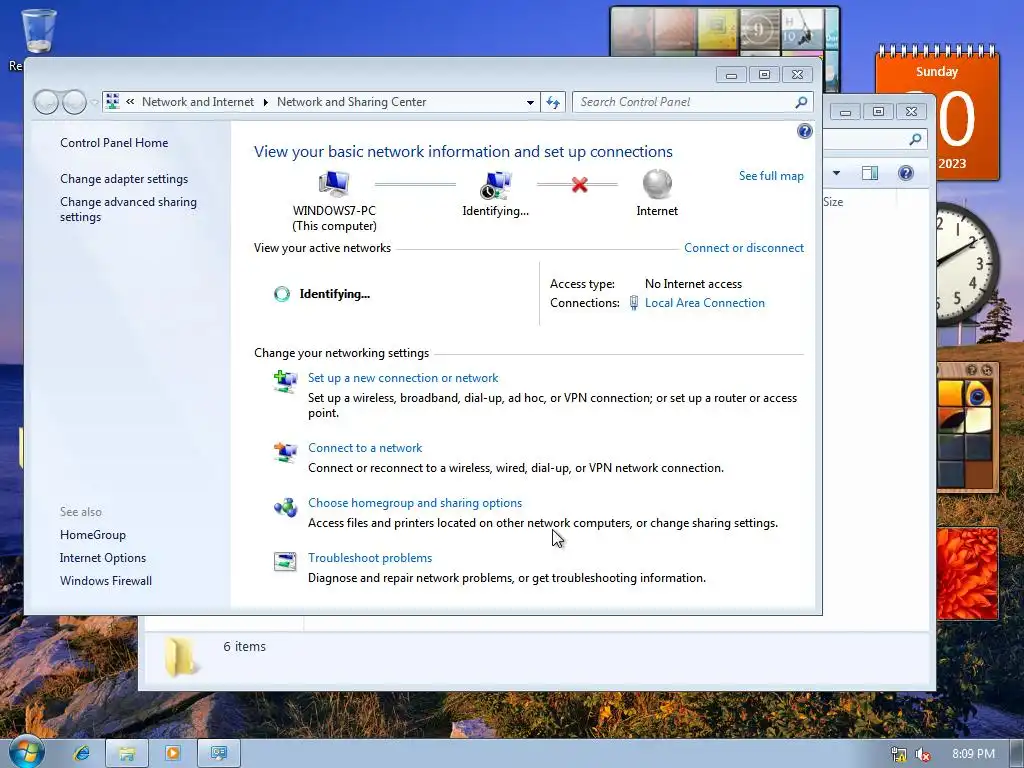Click the muted volume tray icon
This screenshot has height=768, width=1024.
(923, 755)
